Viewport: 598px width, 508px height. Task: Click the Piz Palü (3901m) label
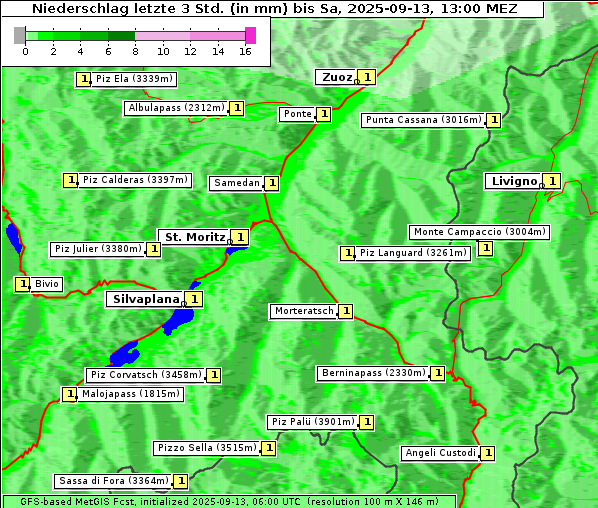pyautogui.click(x=313, y=422)
